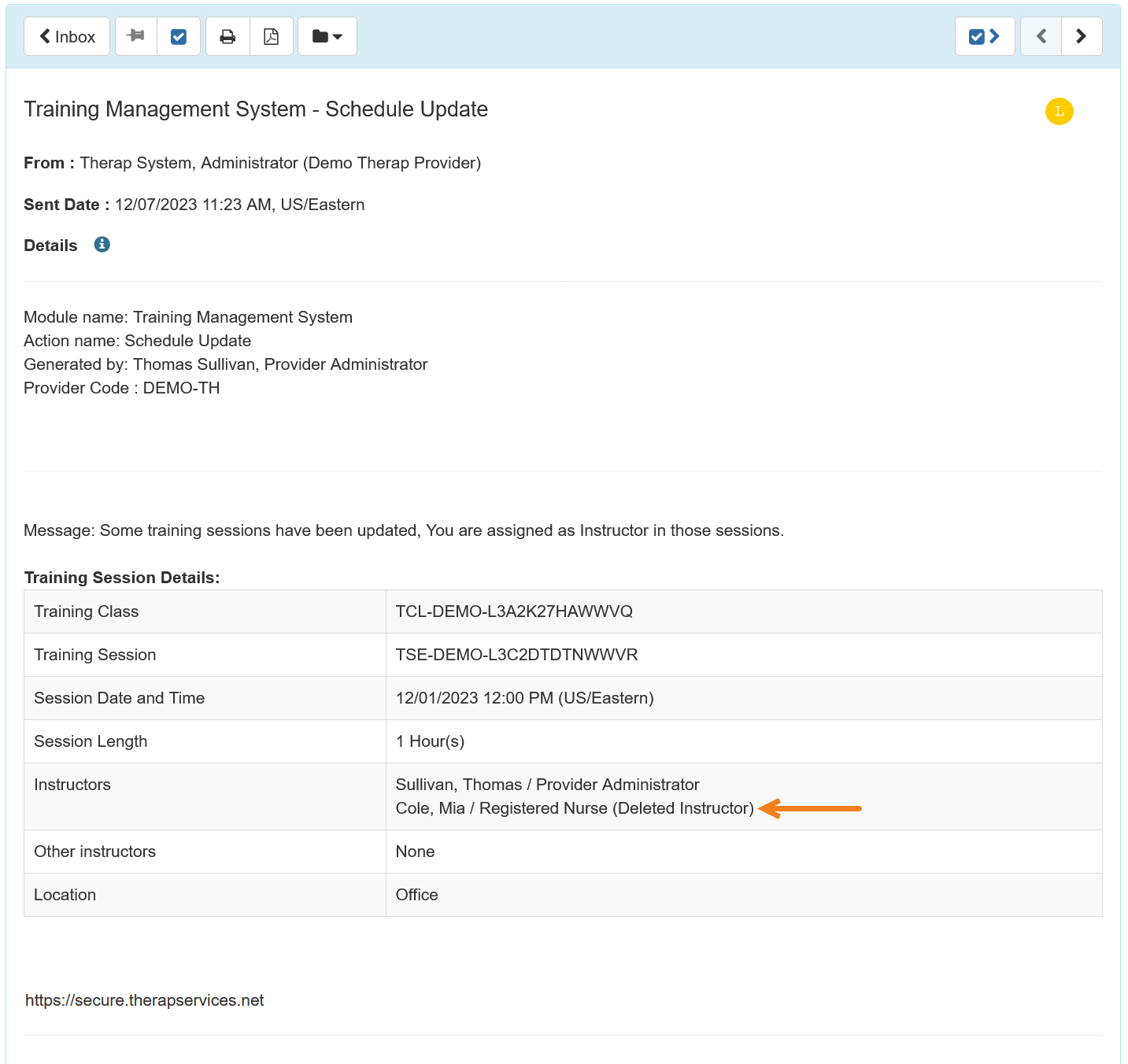The image size is (1128, 1064).
Task: Click the Training Session value TSE-DEMO-L3C2DTDTNWWVR
Action: [x=516, y=655]
